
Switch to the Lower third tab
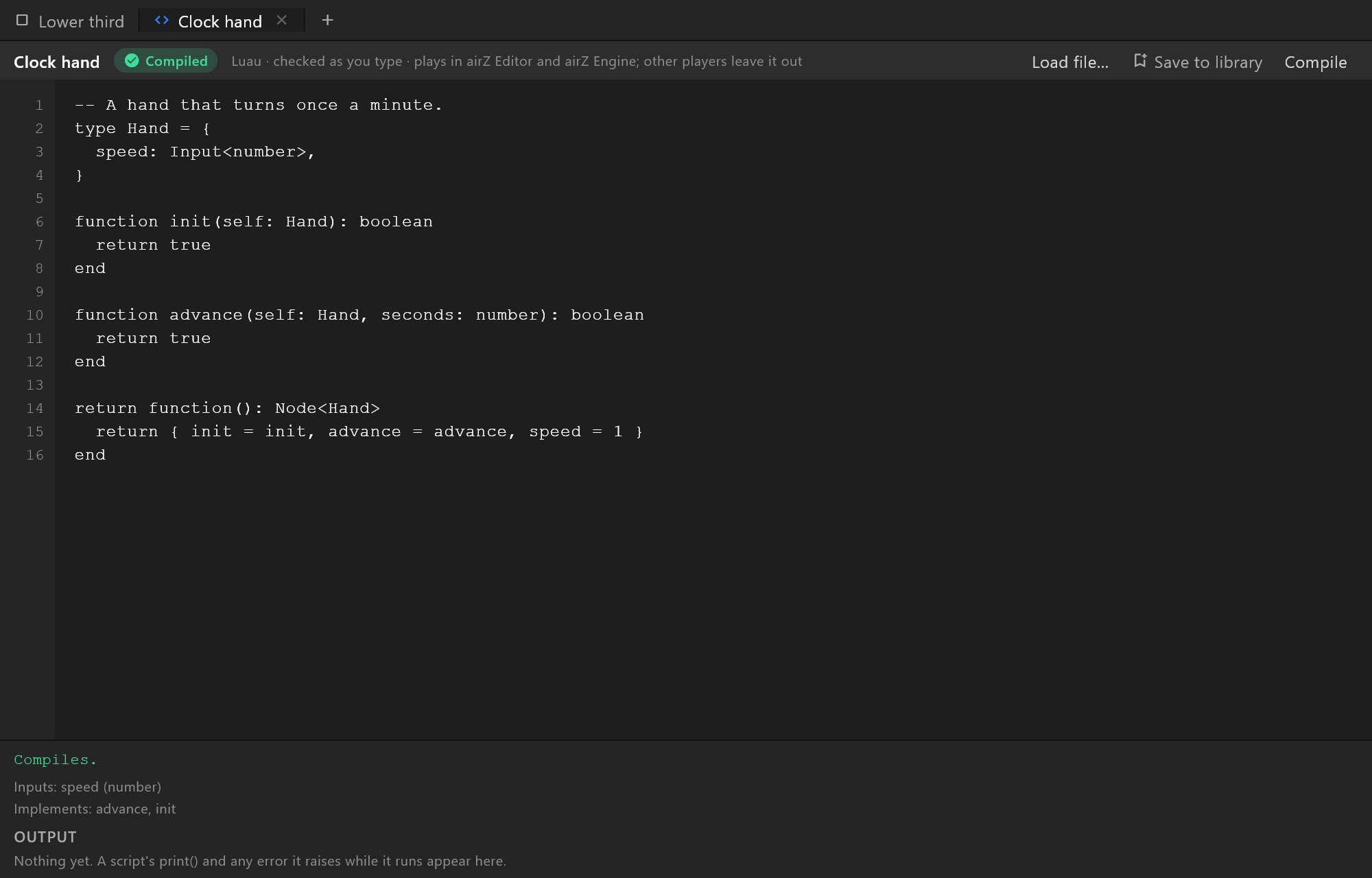tap(70, 21)
